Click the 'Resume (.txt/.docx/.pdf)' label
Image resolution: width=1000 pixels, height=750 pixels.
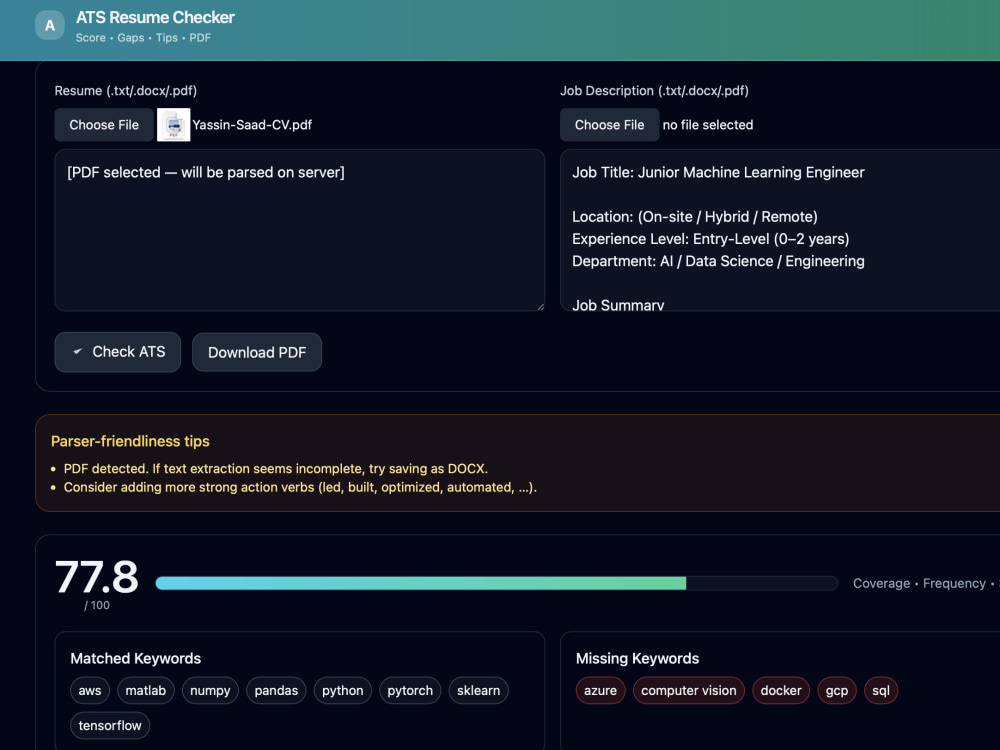coord(126,91)
